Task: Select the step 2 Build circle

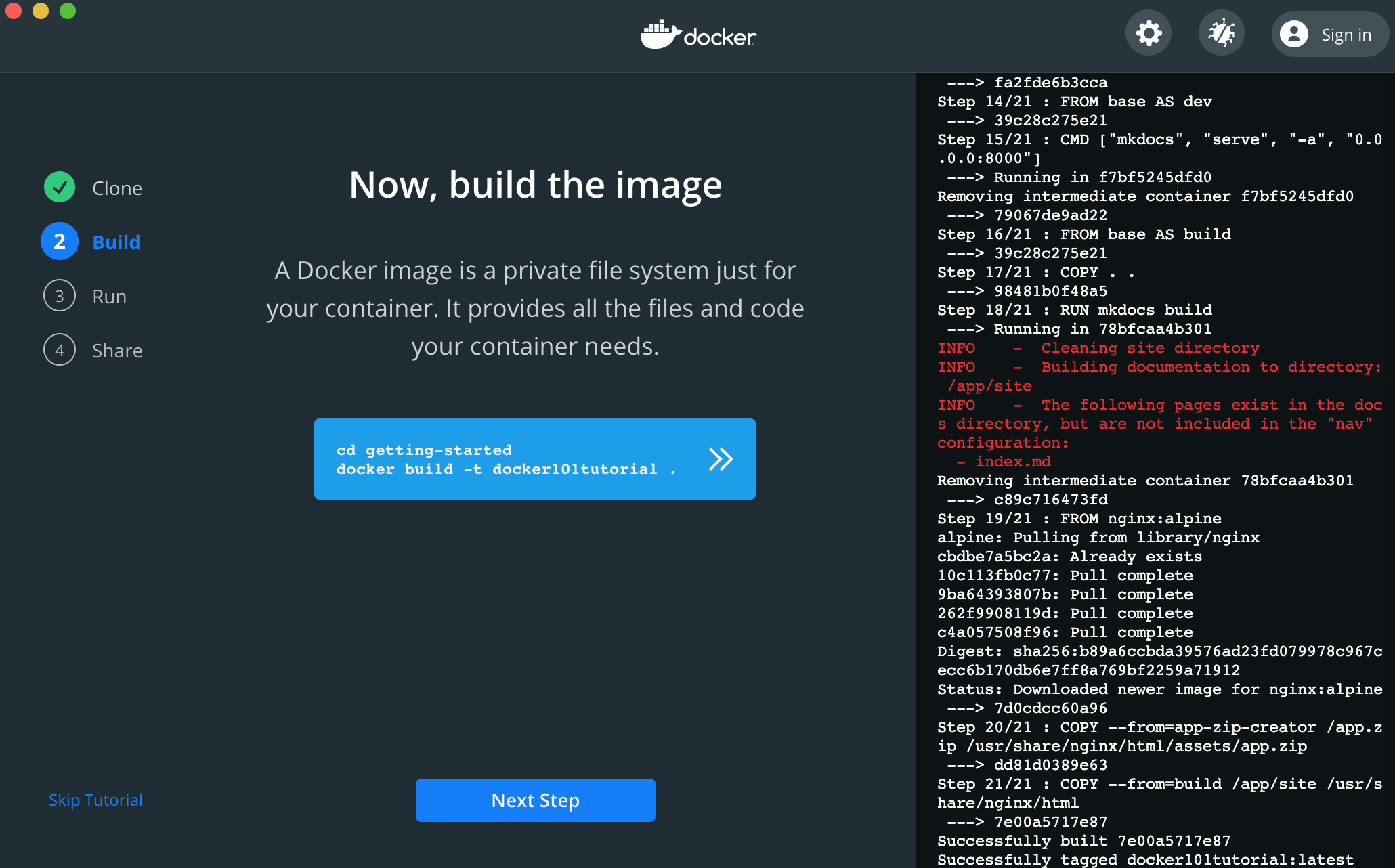Action: click(60, 242)
